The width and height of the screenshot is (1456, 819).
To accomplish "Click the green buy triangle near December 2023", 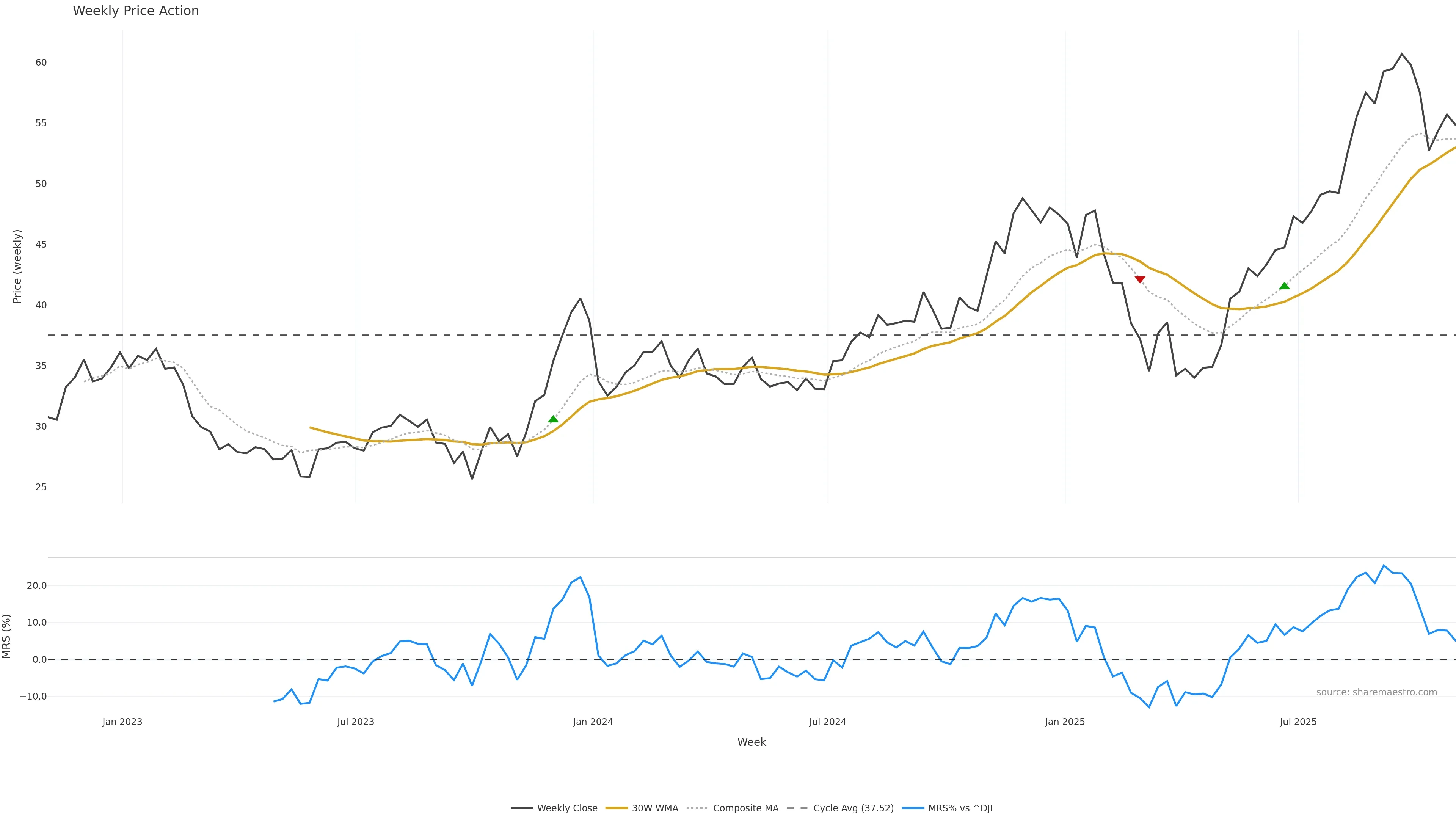I will 553,419.
